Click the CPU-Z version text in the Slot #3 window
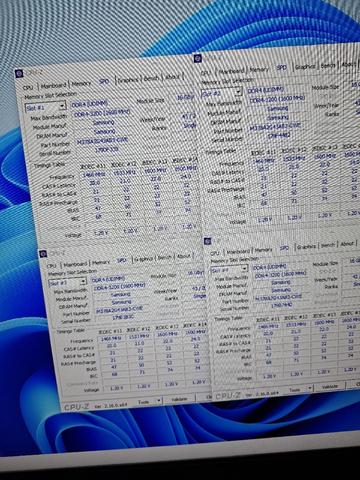 pos(111,405)
